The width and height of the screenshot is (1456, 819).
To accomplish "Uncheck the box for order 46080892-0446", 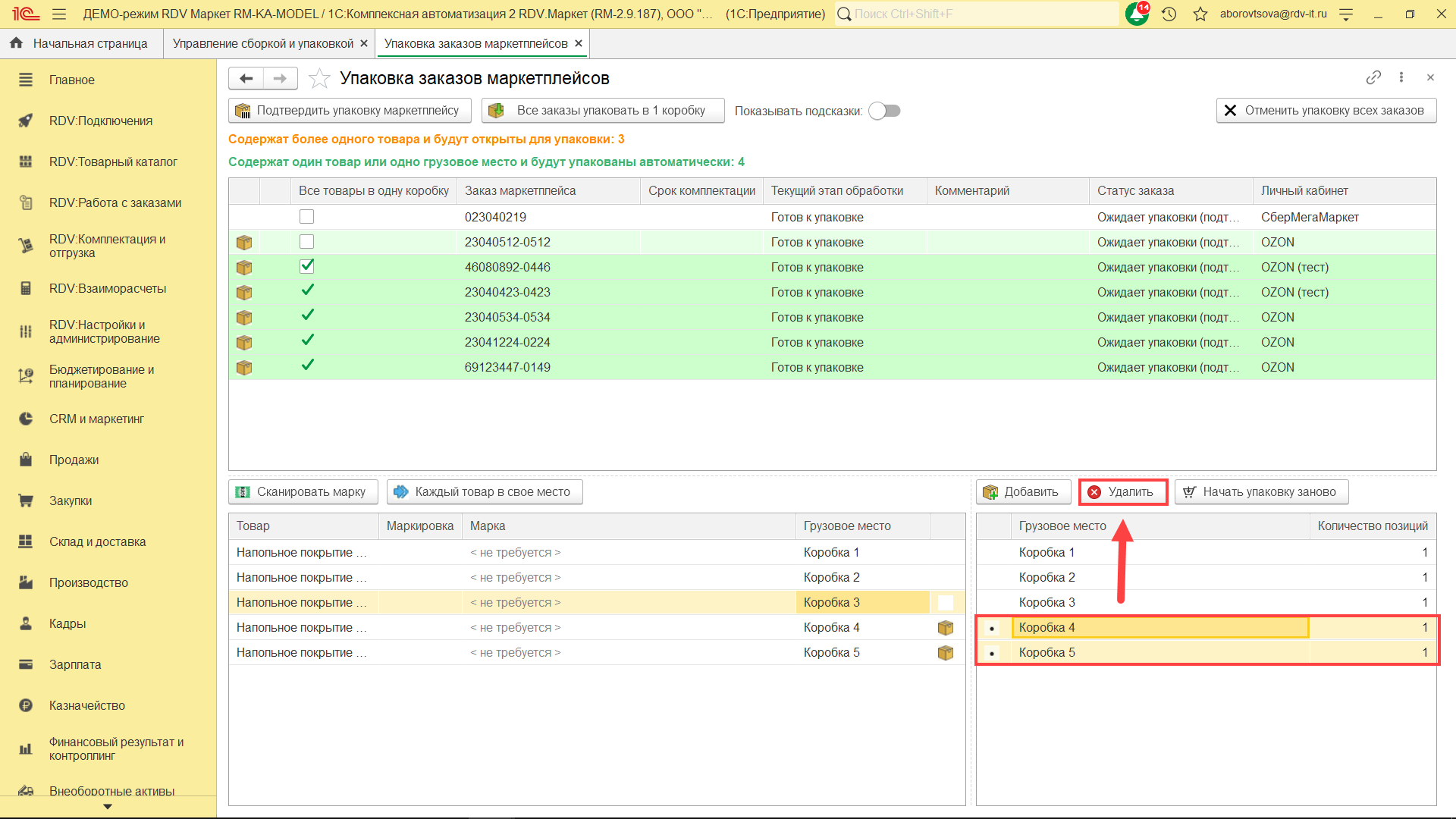I will [x=306, y=266].
